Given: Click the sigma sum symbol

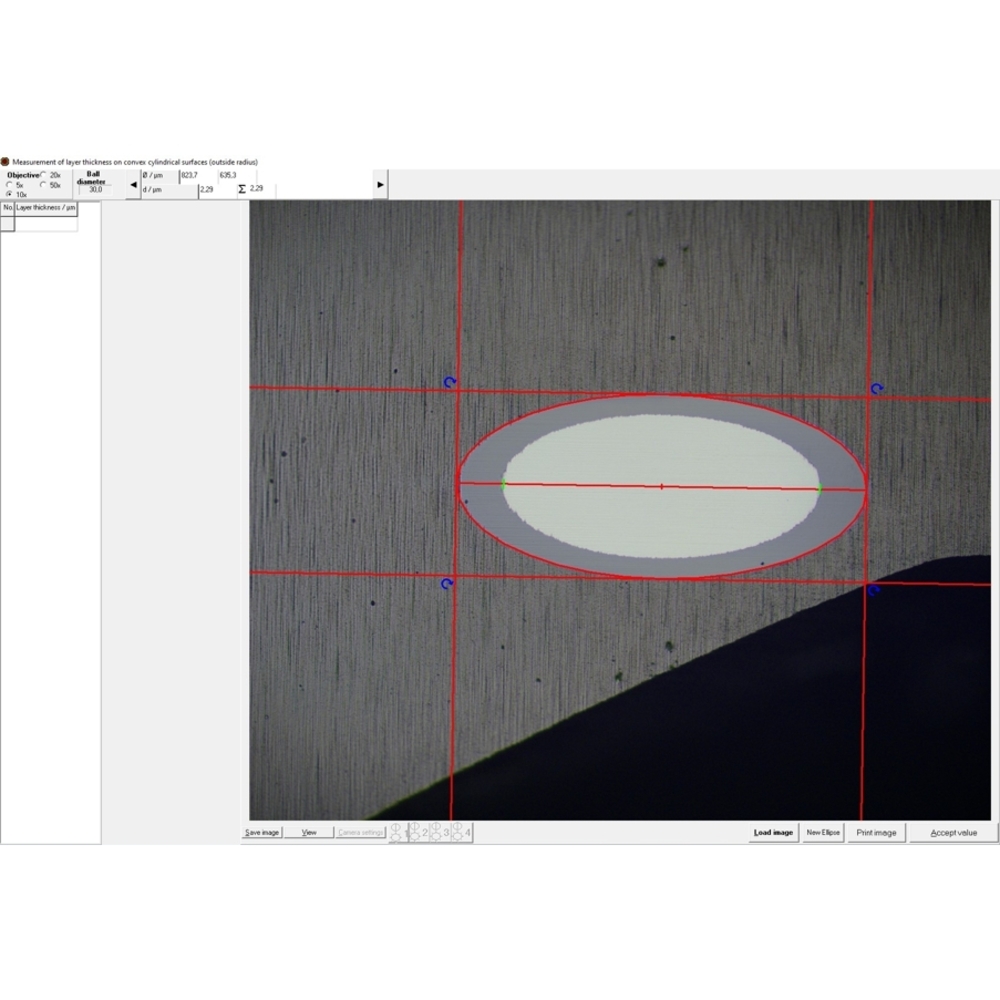Looking at the screenshot, I should pos(242,189).
